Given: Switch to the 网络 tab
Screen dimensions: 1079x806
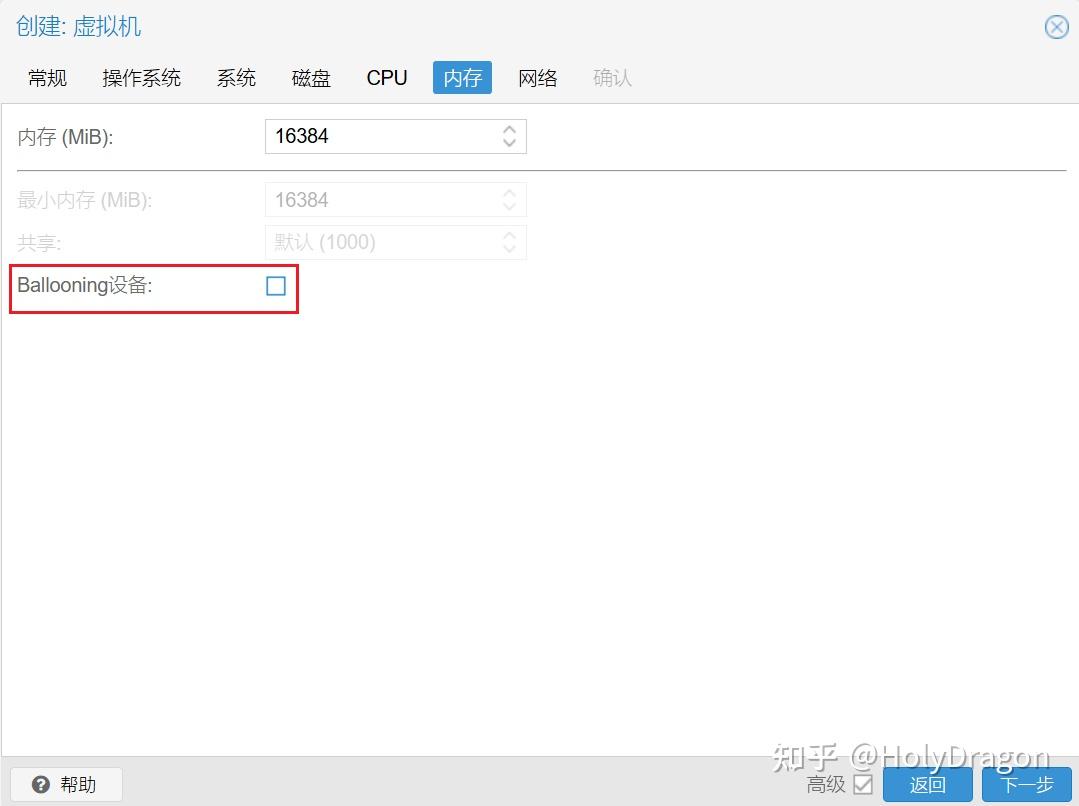Looking at the screenshot, I should pos(537,77).
